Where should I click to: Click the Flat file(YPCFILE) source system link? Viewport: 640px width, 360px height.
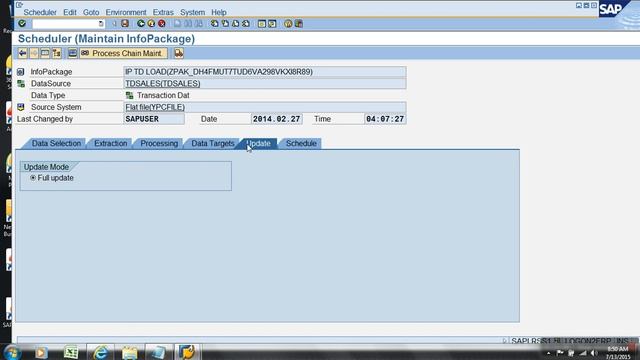point(155,107)
